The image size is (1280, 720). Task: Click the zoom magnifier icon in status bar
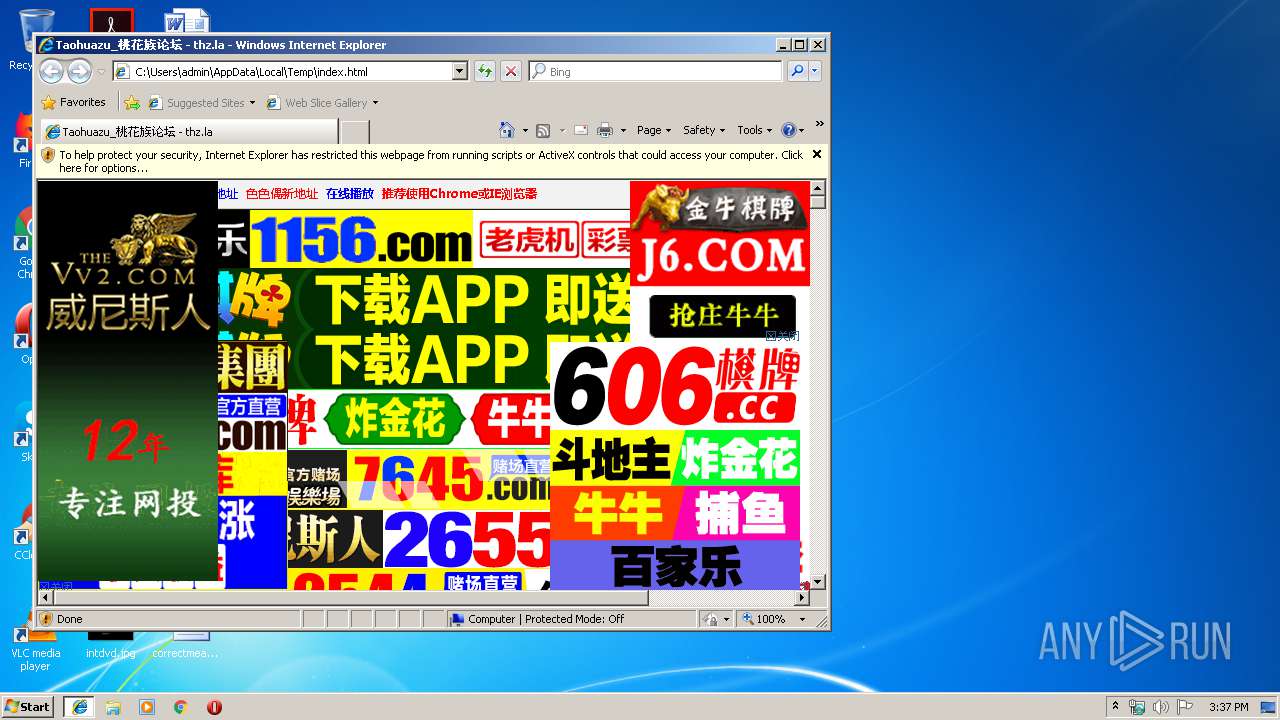point(747,619)
